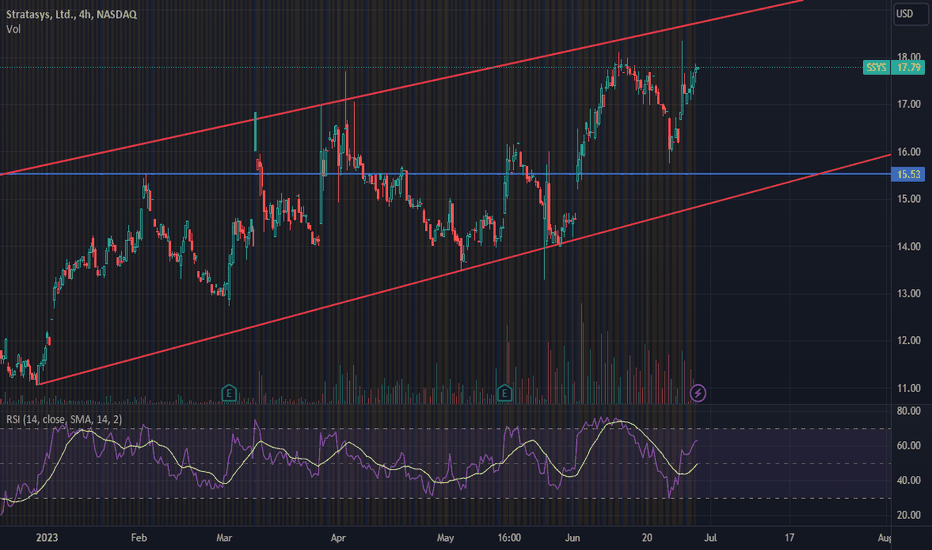This screenshot has height=550, width=932.
Task: Click the RSI 80.00 scale label
Action: 909,411
